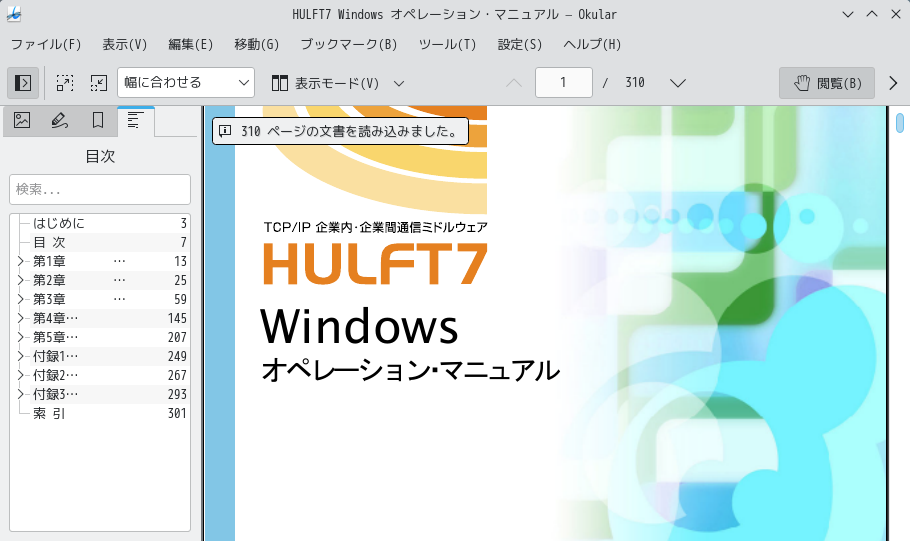Select 第1章 chapter label
910x541 pixels.
(49, 261)
